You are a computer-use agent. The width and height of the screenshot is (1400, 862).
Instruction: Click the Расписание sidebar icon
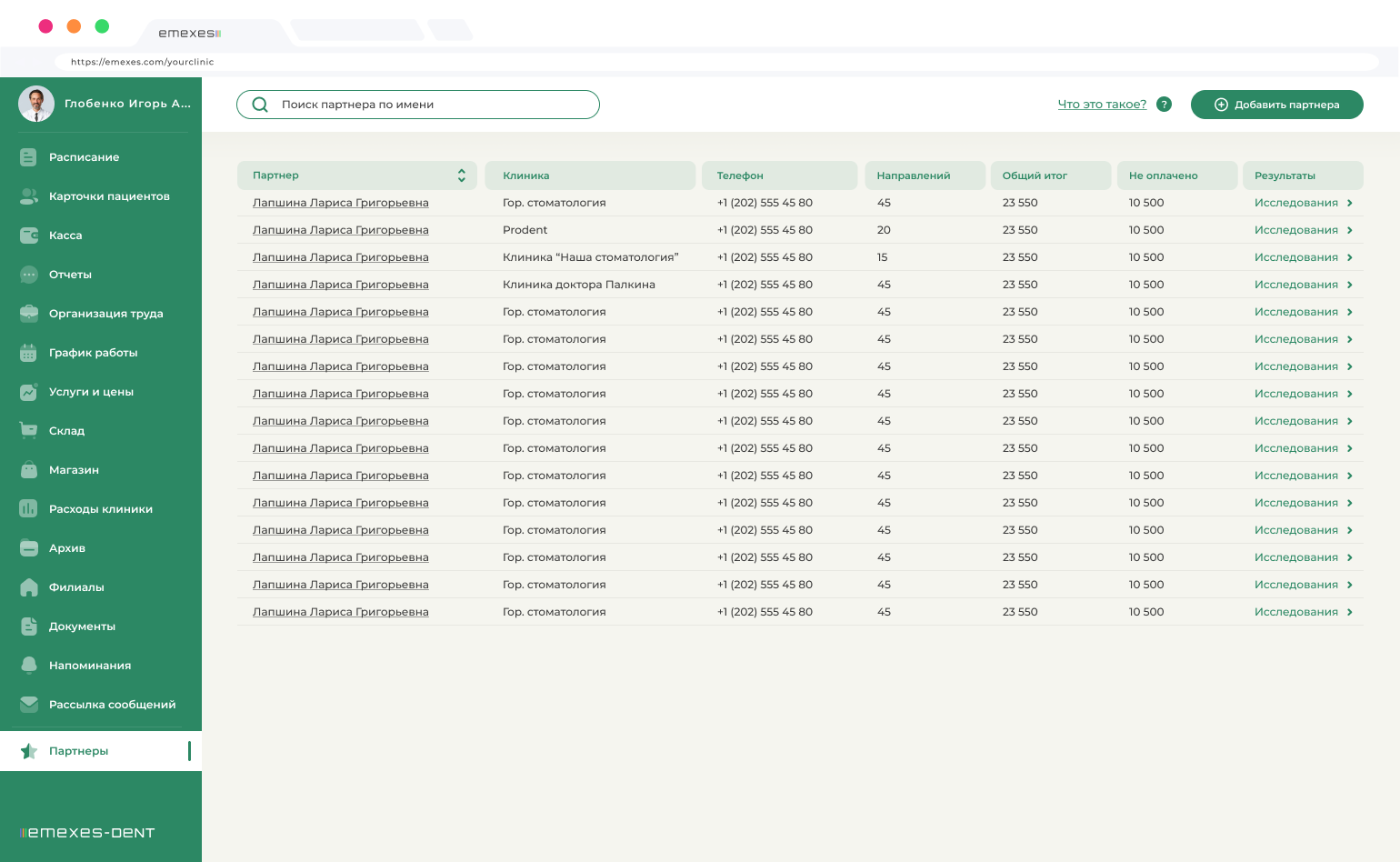[x=28, y=157]
